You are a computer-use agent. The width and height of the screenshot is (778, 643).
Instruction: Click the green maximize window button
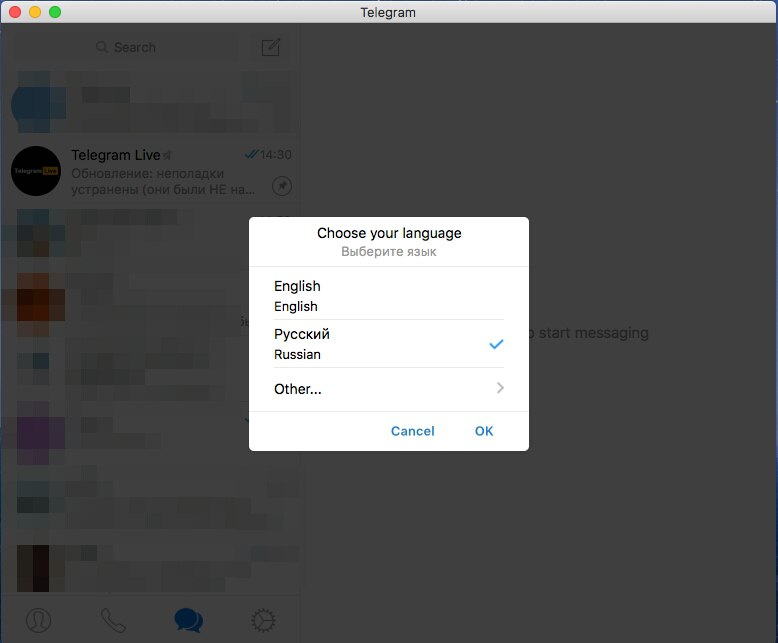[55, 12]
